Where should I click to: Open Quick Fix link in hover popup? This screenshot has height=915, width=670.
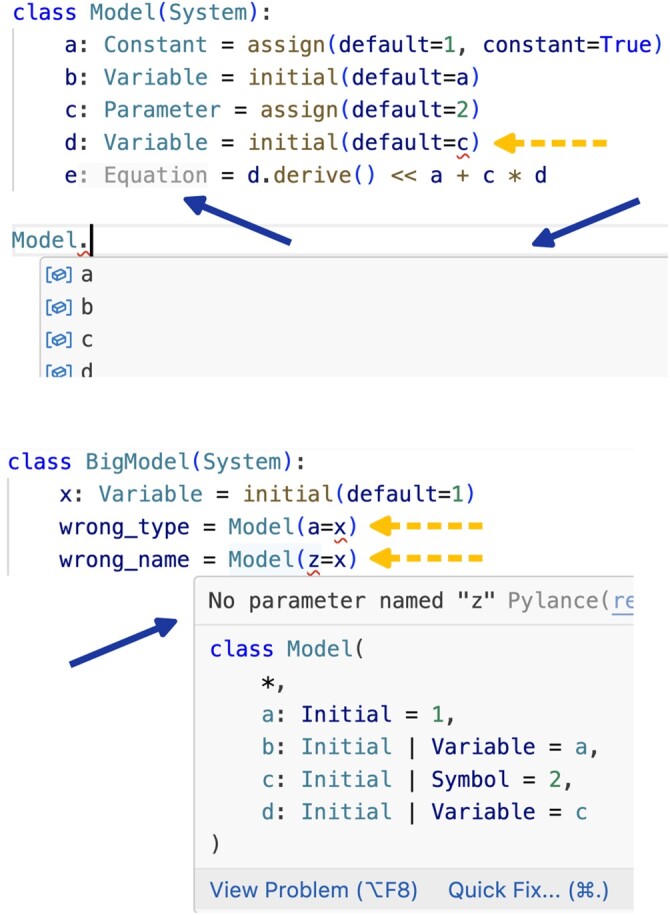[x=528, y=890]
